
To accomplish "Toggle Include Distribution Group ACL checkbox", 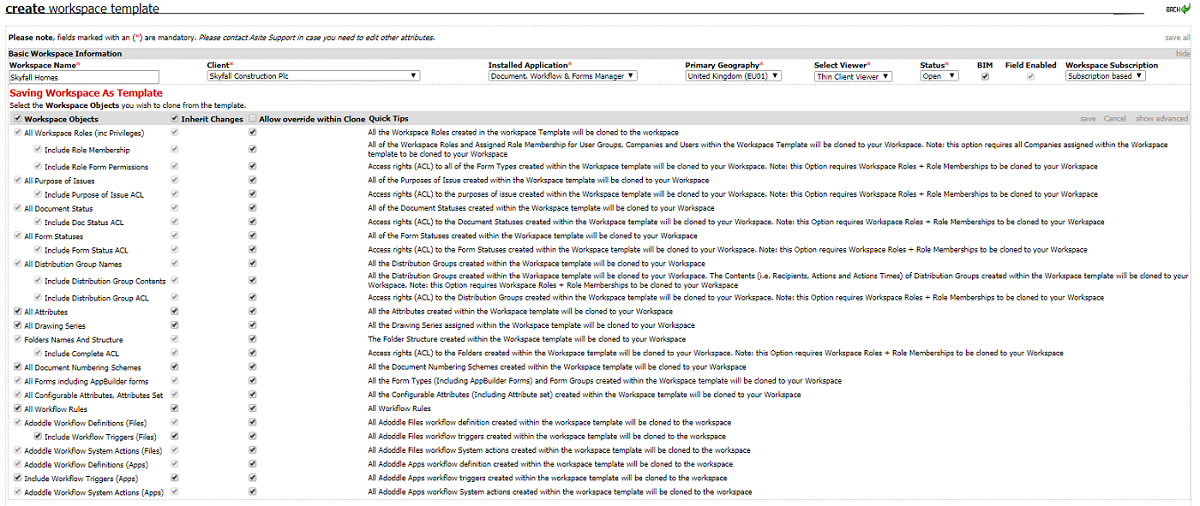I will pos(37,298).
